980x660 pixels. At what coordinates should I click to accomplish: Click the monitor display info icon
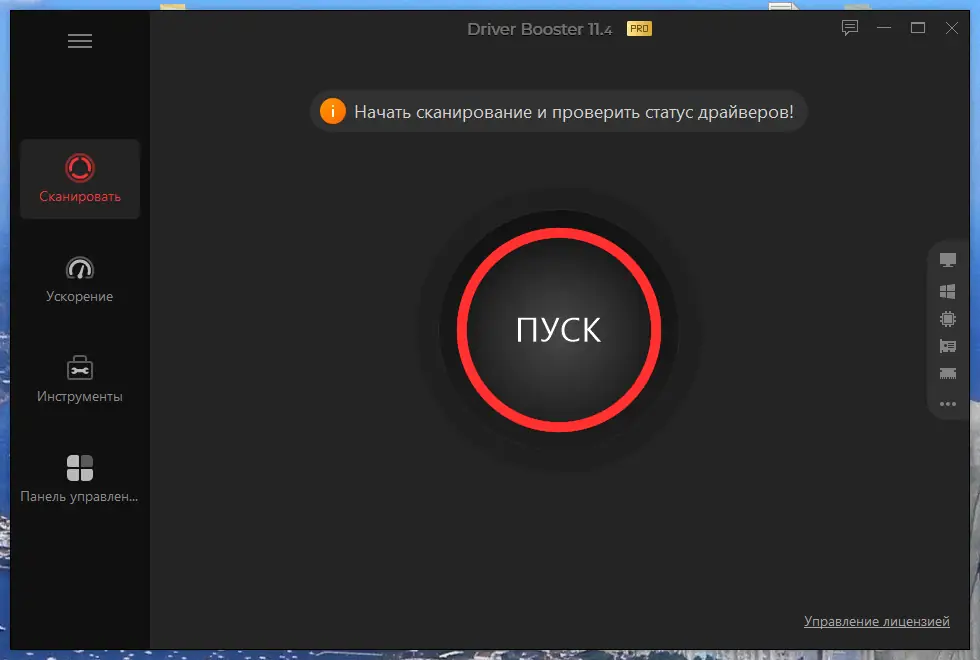click(x=947, y=258)
